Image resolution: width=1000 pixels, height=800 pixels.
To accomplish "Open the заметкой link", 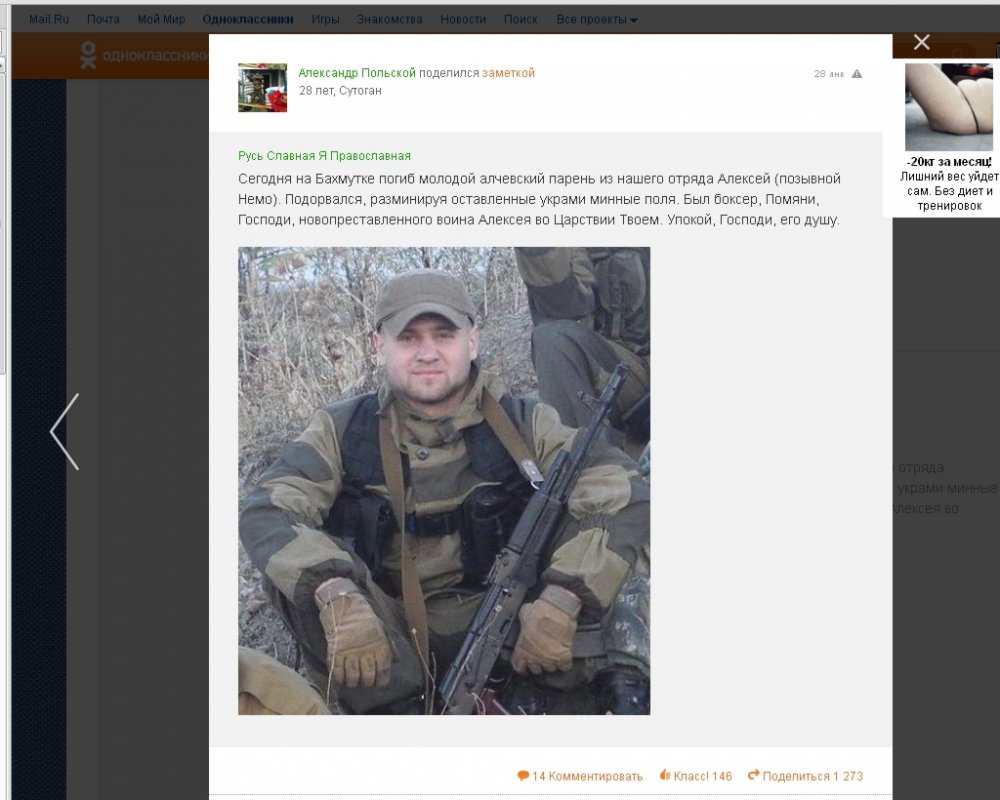I will pyautogui.click(x=508, y=73).
